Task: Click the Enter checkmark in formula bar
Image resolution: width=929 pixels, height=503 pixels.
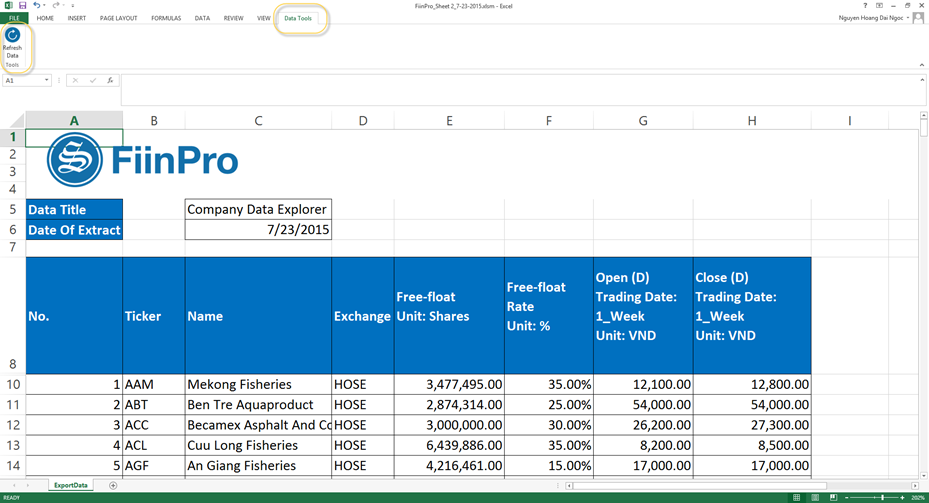Action: (x=92, y=81)
